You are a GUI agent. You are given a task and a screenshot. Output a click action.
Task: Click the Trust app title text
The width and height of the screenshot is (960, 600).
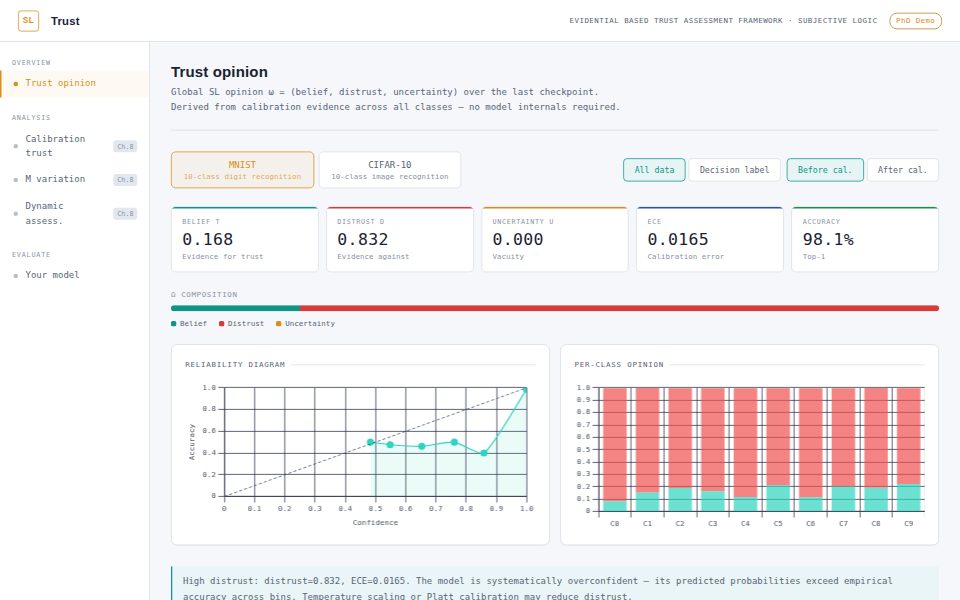(66, 21)
